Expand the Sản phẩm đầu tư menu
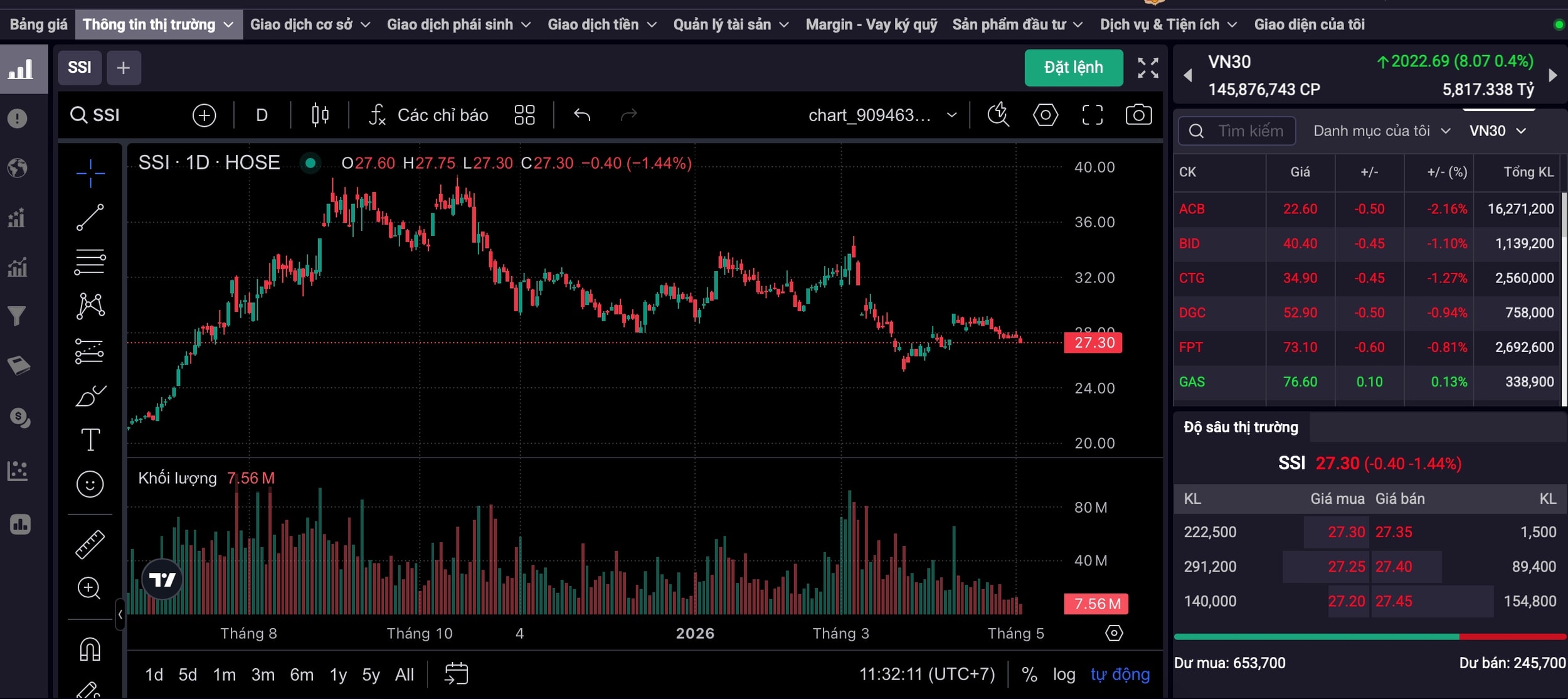The width and height of the screenshot is (1568, 699). pos(1017,24)
